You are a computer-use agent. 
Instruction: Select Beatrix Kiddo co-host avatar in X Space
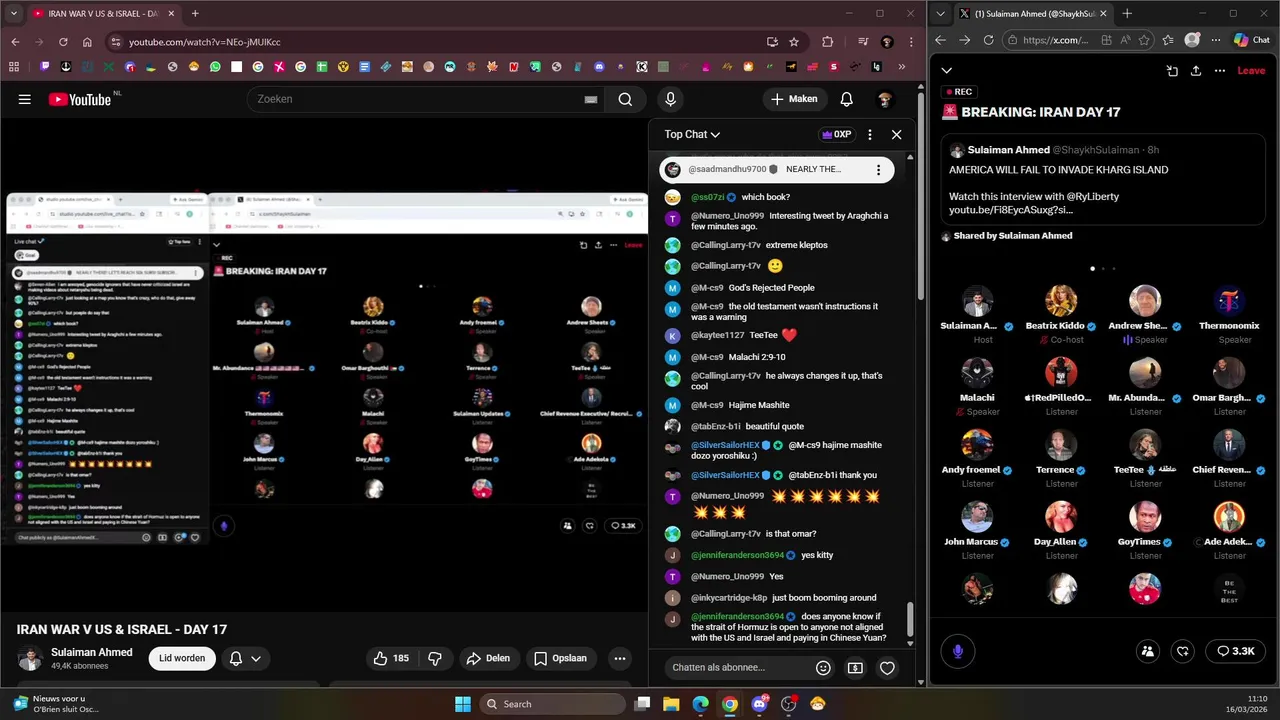(x=1061, y=301)
